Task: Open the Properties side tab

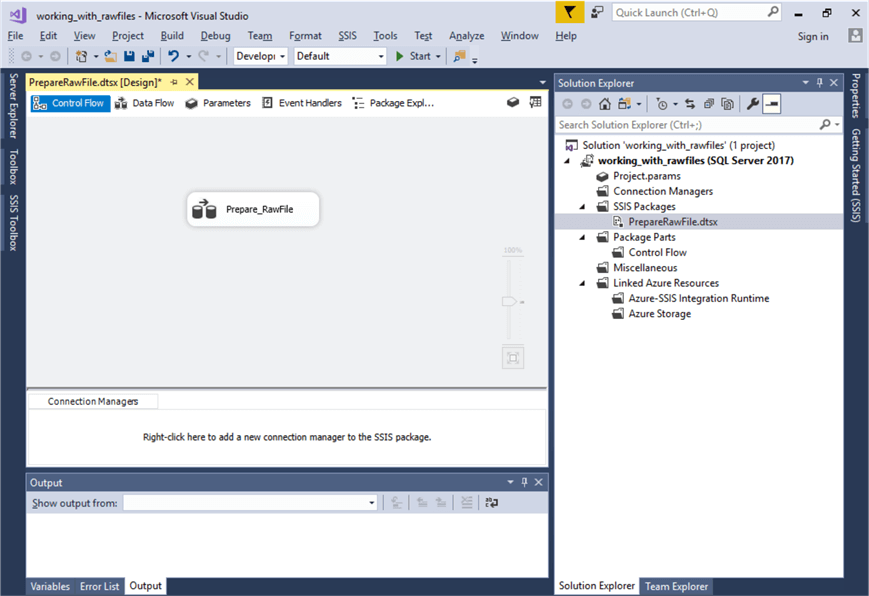Action: pos(856,96)
